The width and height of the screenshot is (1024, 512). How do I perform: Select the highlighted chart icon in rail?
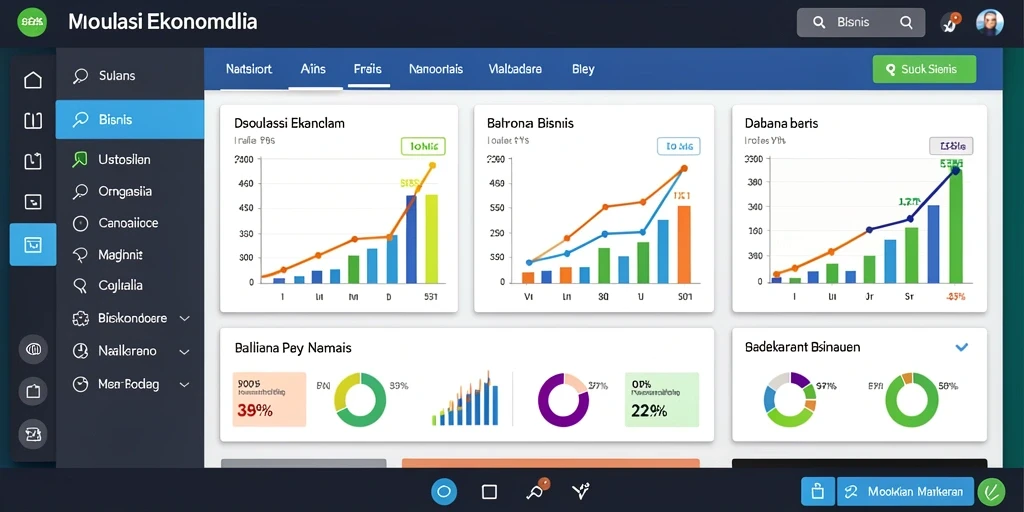coord(33,244)
